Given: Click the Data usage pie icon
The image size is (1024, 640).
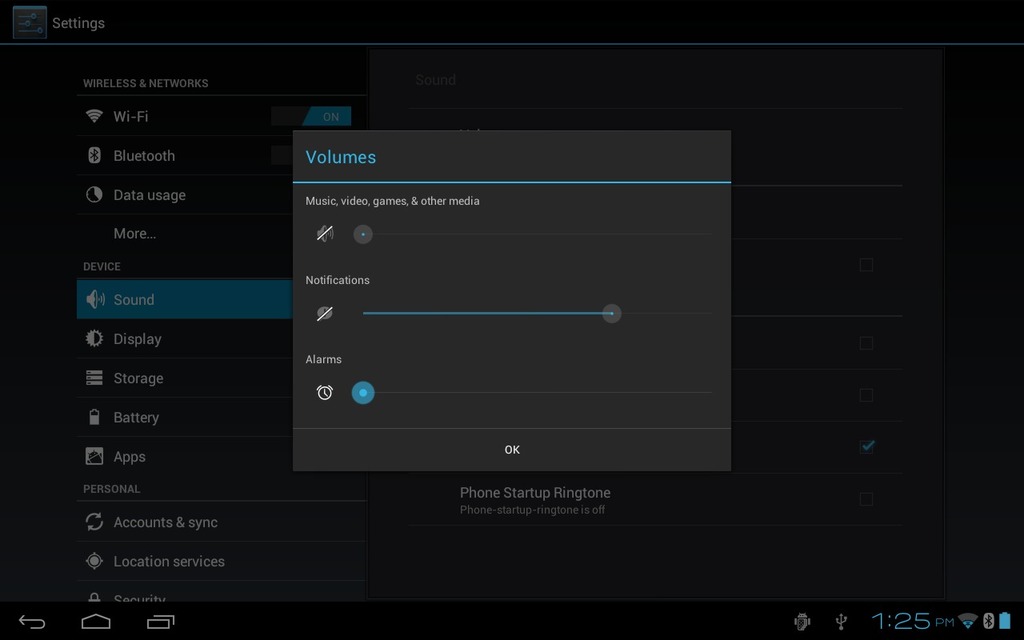Looking at the screenshot, I should pyautogui.click(x=94, y=195).
